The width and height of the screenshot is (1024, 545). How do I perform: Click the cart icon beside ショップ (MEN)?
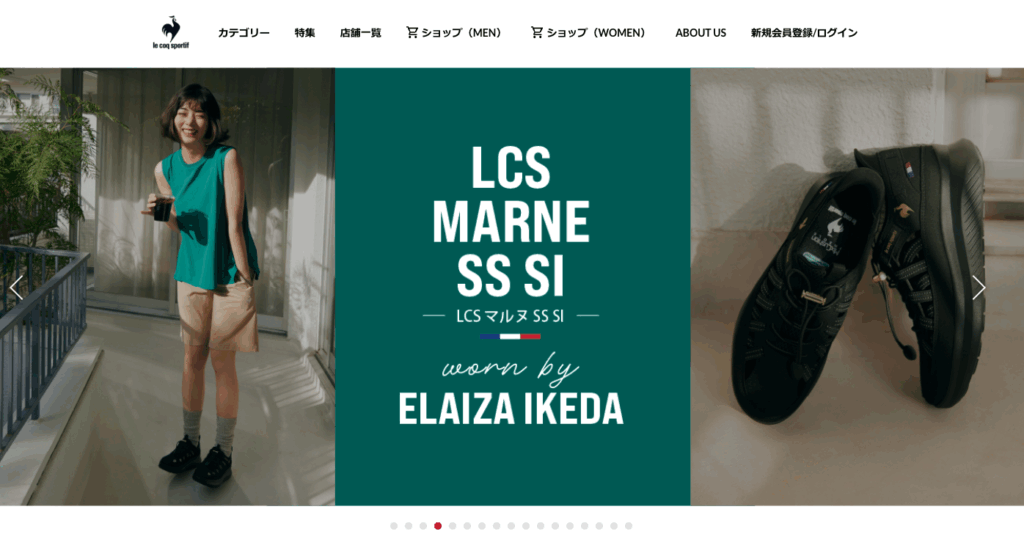pos(412,32)
